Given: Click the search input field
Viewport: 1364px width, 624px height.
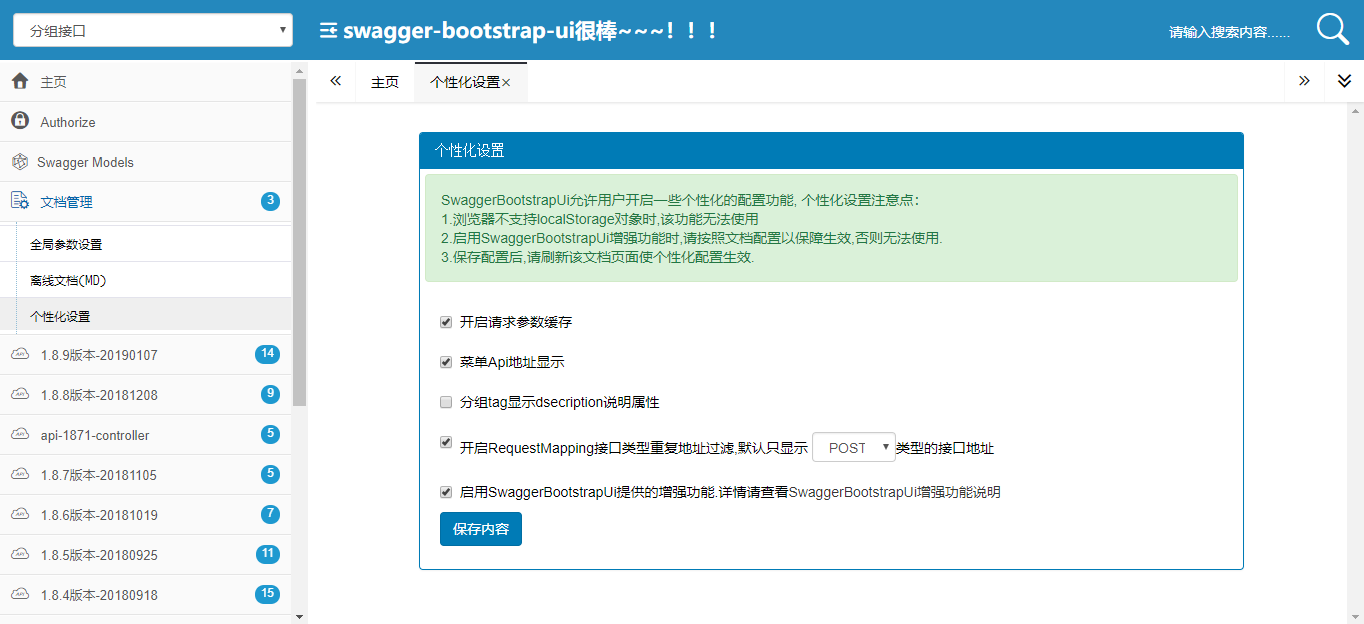Looking at the screenshot, I should coord(1229,32).
